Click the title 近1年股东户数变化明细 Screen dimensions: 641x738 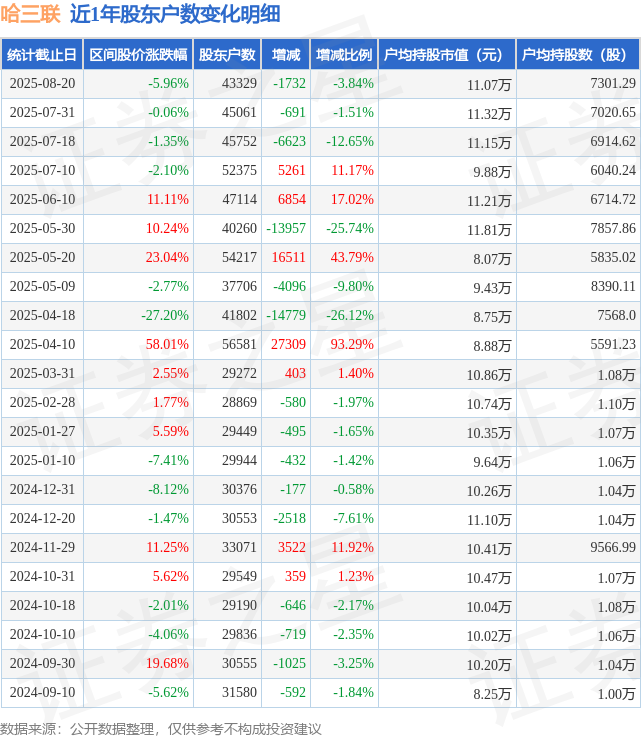click(175, 14)
